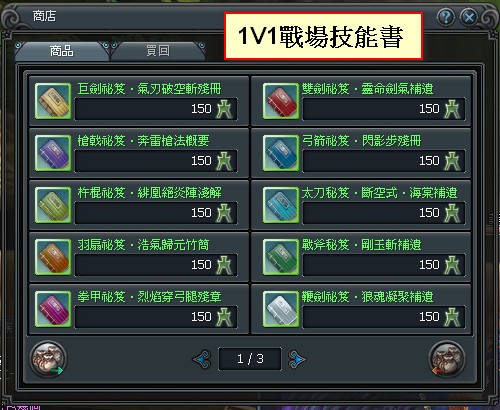Close the 商店 window
Screen dimensions: 500x410
469,17
